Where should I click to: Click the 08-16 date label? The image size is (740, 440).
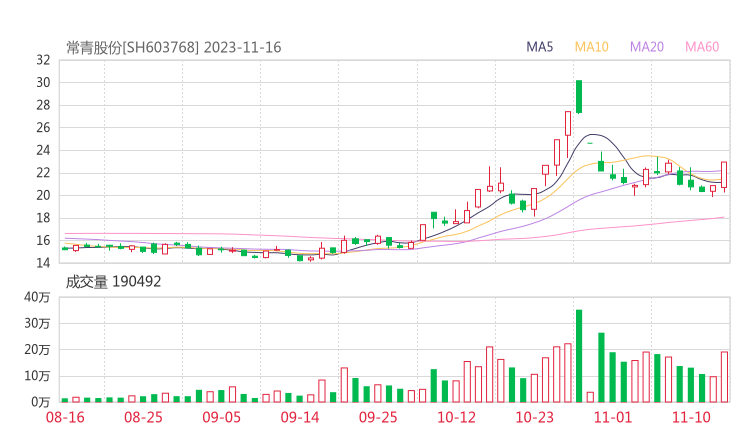(x=65, y=417)
